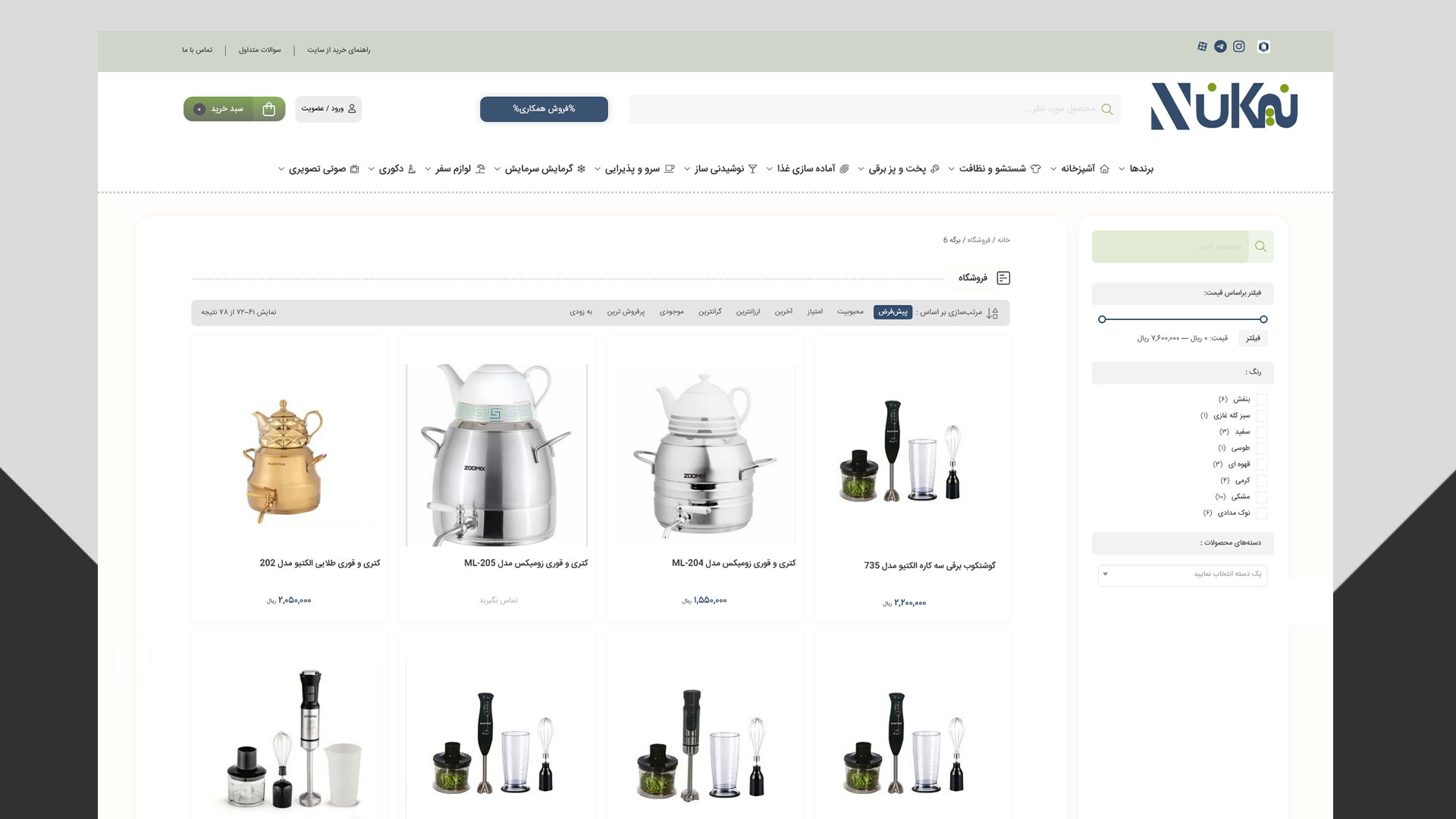This screenshot has height=819, width=1456.
Task: Check the بنفش color filter checkbox
Action: pos(1262,400)
